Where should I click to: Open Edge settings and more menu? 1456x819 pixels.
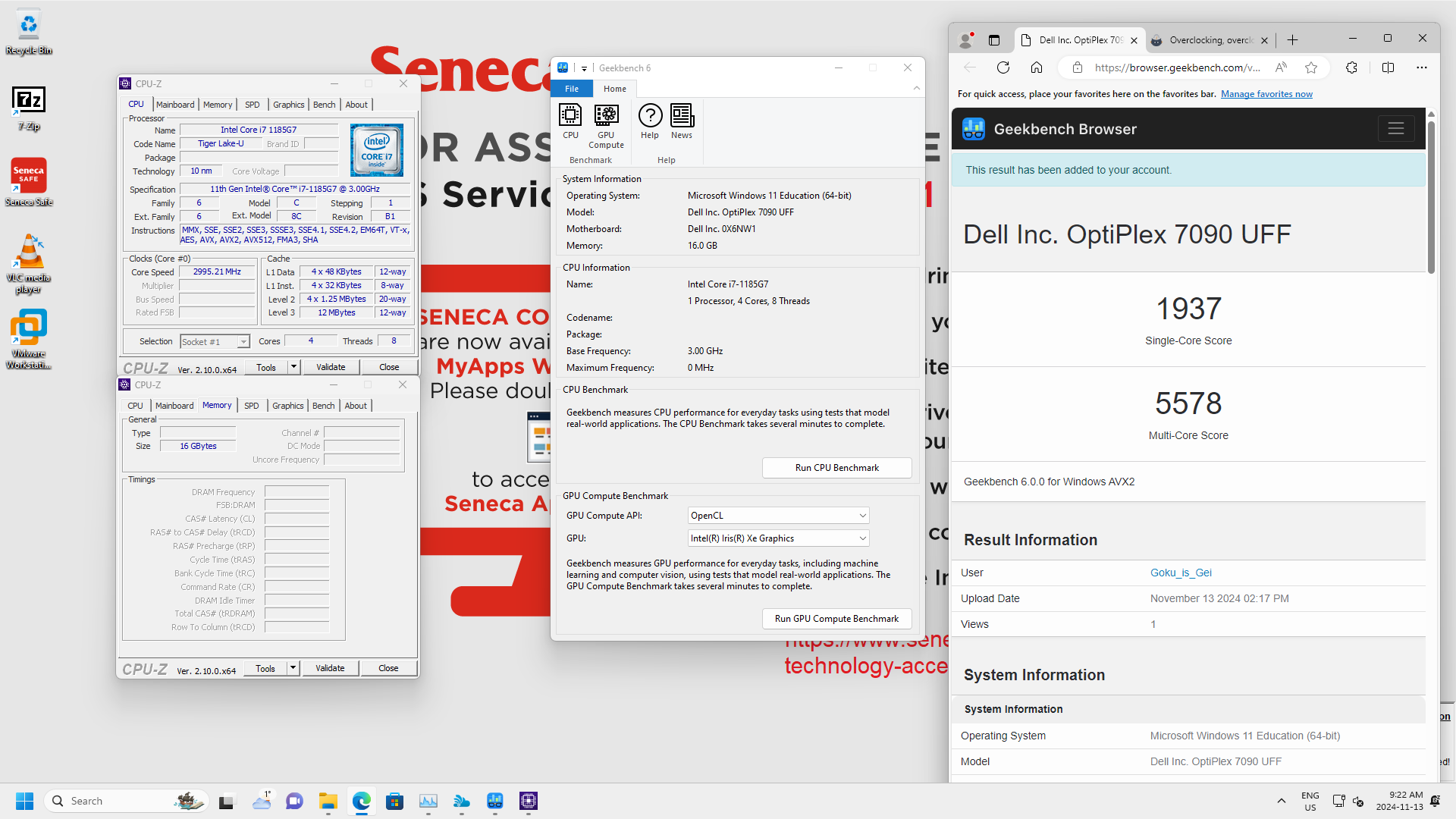tap(1422, 67)
